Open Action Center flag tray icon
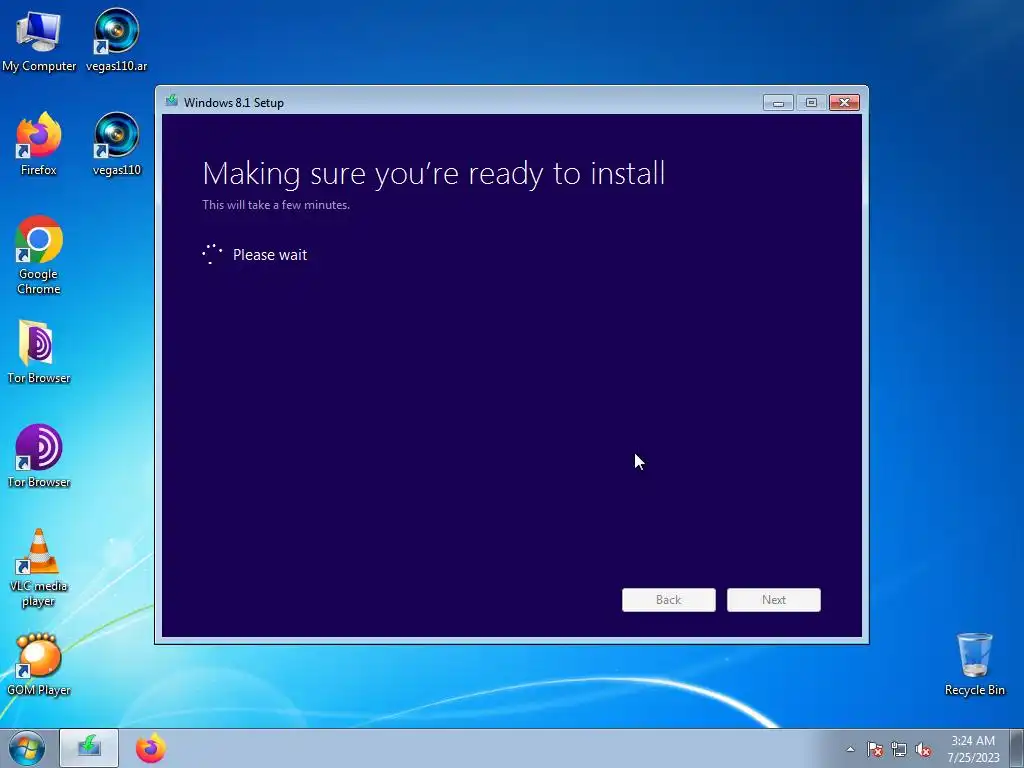 click(874, 749)
